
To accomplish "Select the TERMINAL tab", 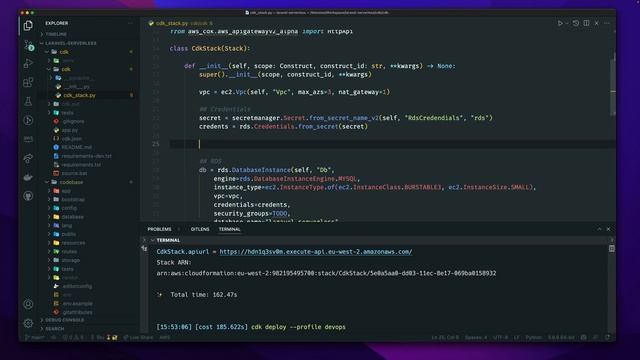I will click(229, 229).
